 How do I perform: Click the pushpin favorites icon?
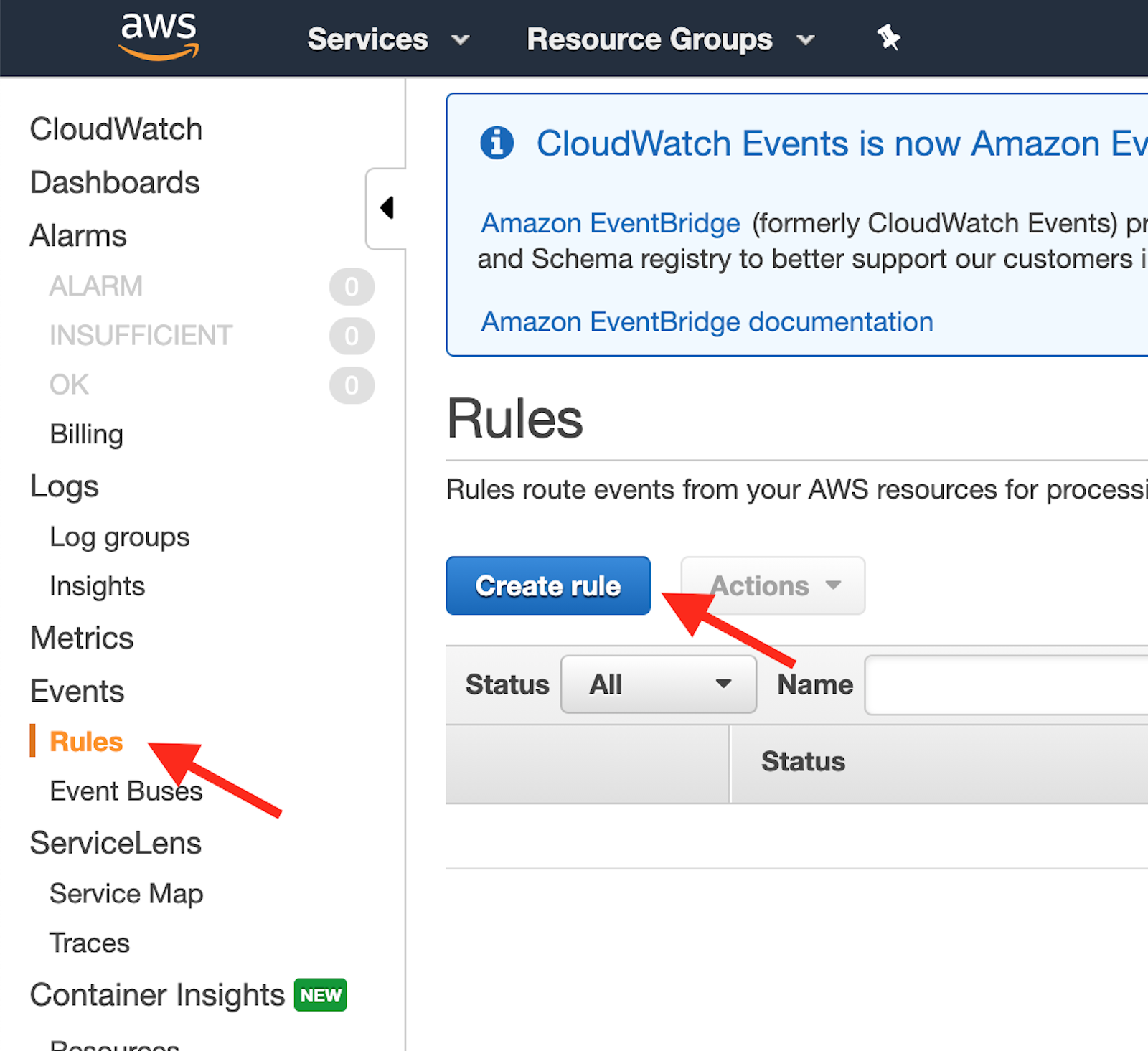(x=888, y=37)
